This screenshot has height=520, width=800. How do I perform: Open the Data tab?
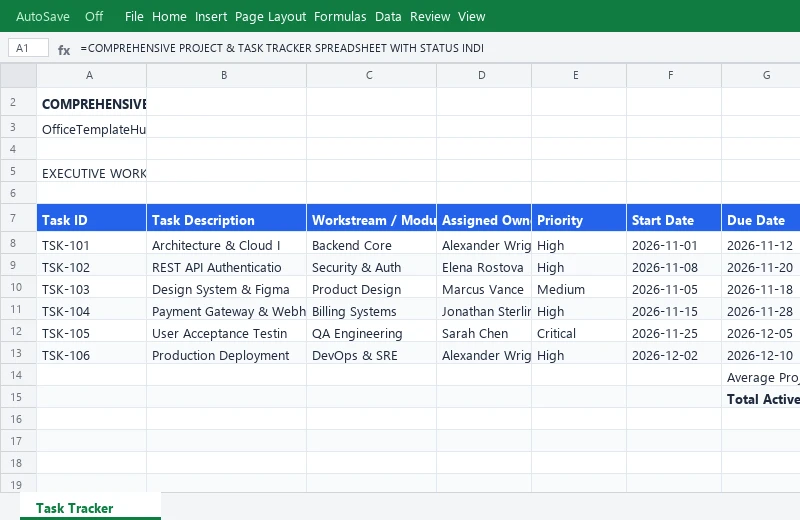(x=388, y=16)
